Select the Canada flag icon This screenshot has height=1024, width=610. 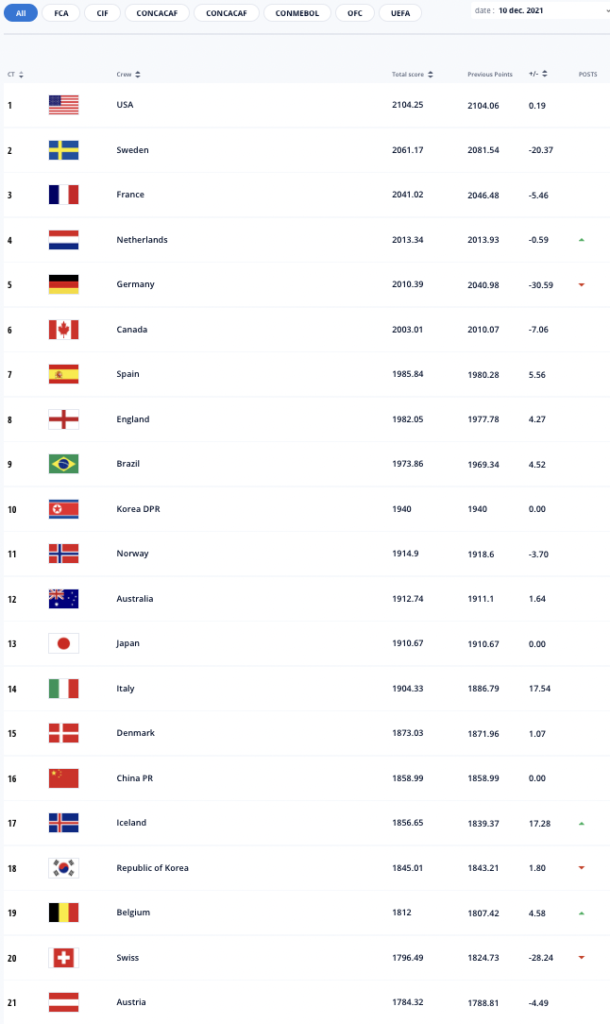click(x=63, y=330)
